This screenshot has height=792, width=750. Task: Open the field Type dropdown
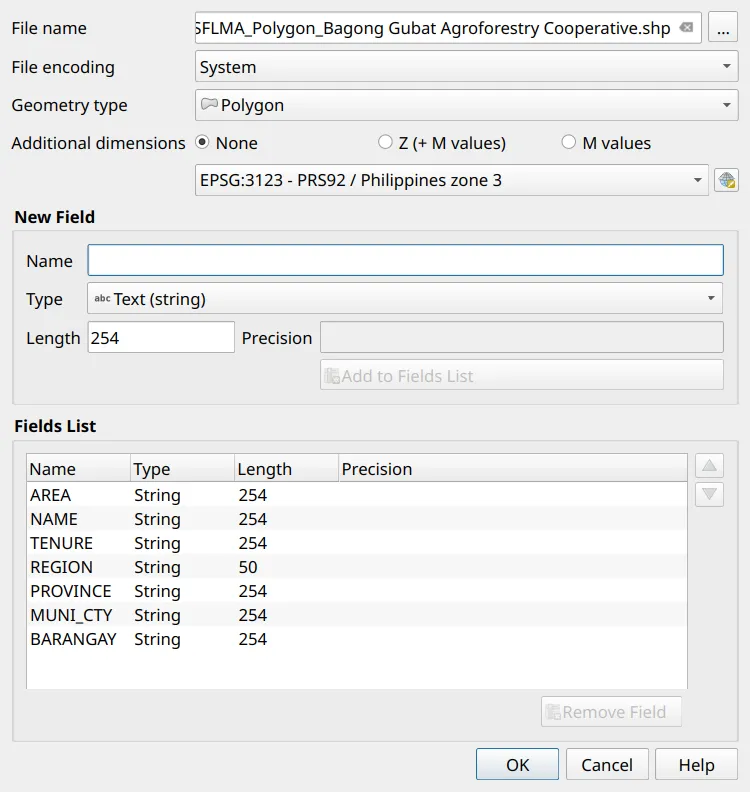pyautogui.click(x=405, y=299)
